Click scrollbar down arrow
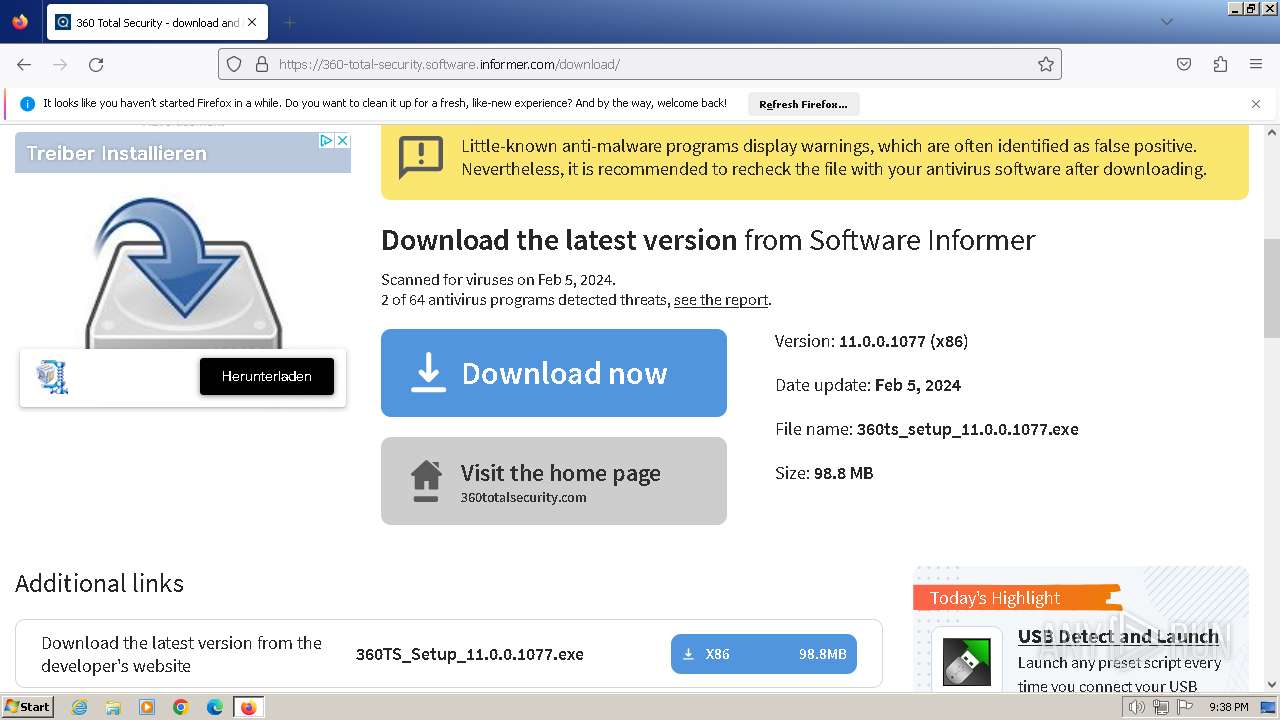Screen dimensions: 1280x720 coord(1272,685)
